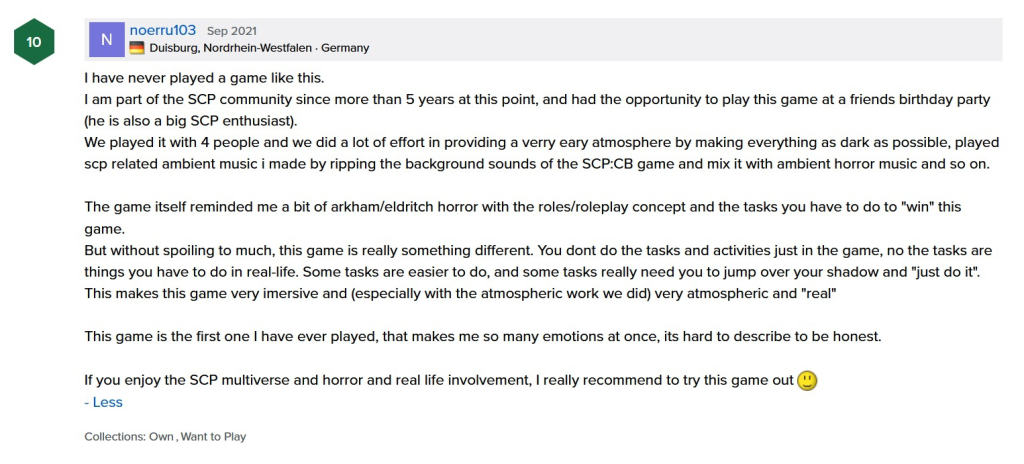
Task: Click the sentence about "so many emotions at once"
Action: 482,337
